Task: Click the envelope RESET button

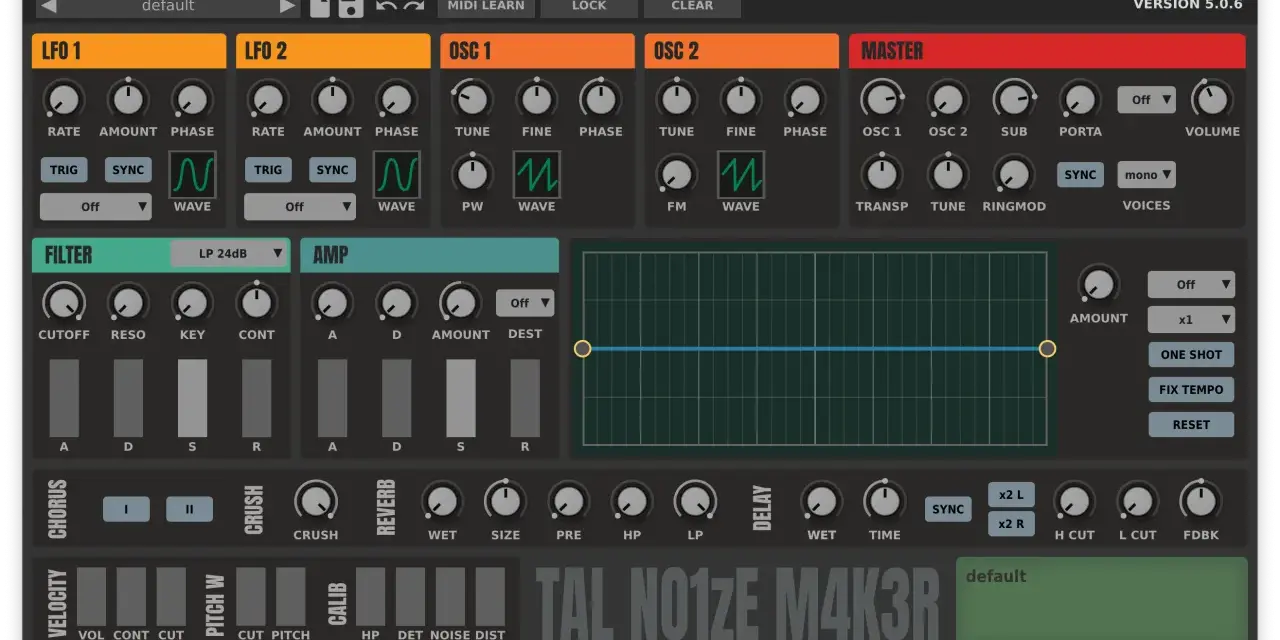Action: [1191, 425]
